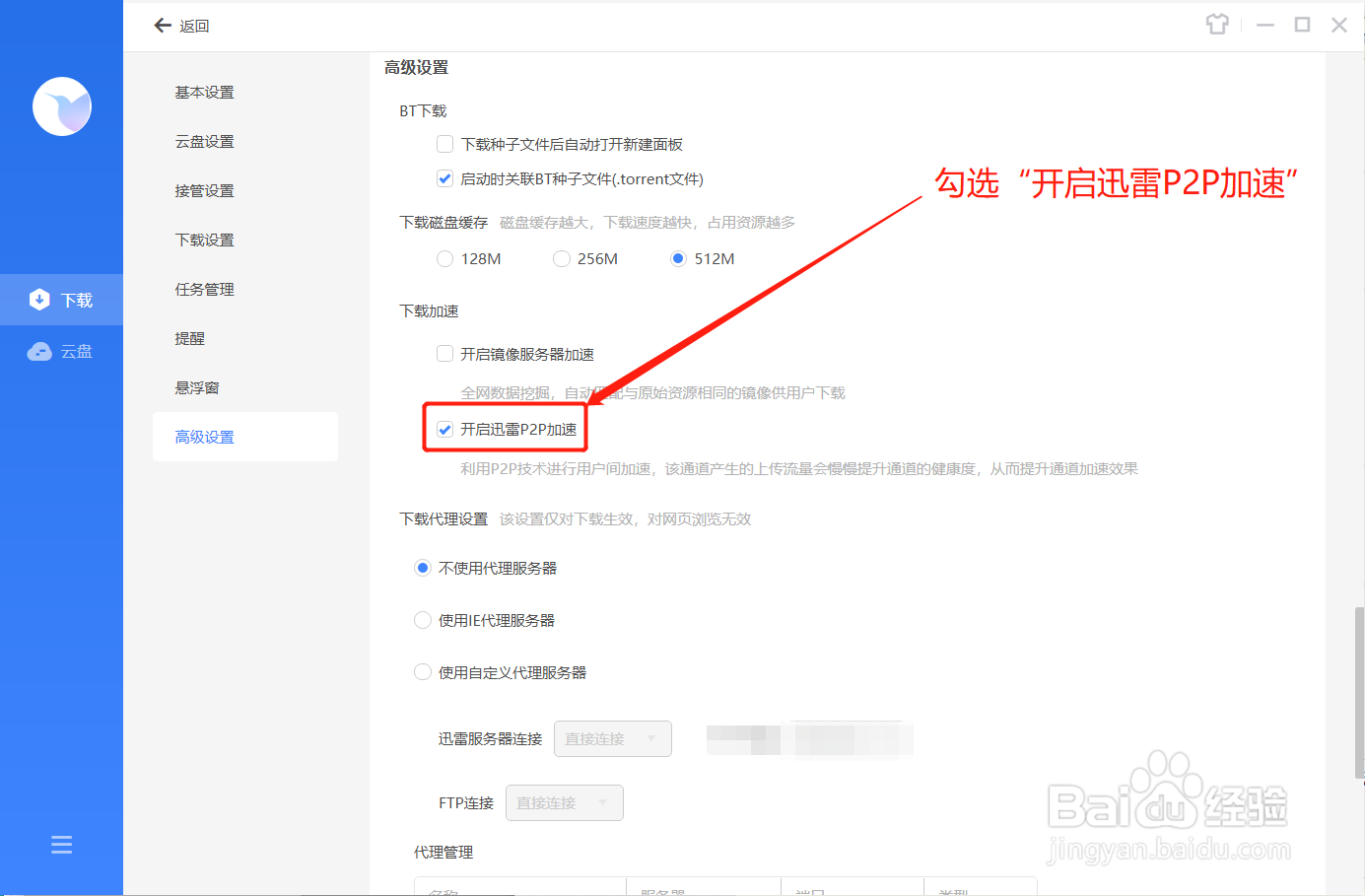The image size is (1365, 896).
Task: Click 返回 back label
Action: [194, 26]
